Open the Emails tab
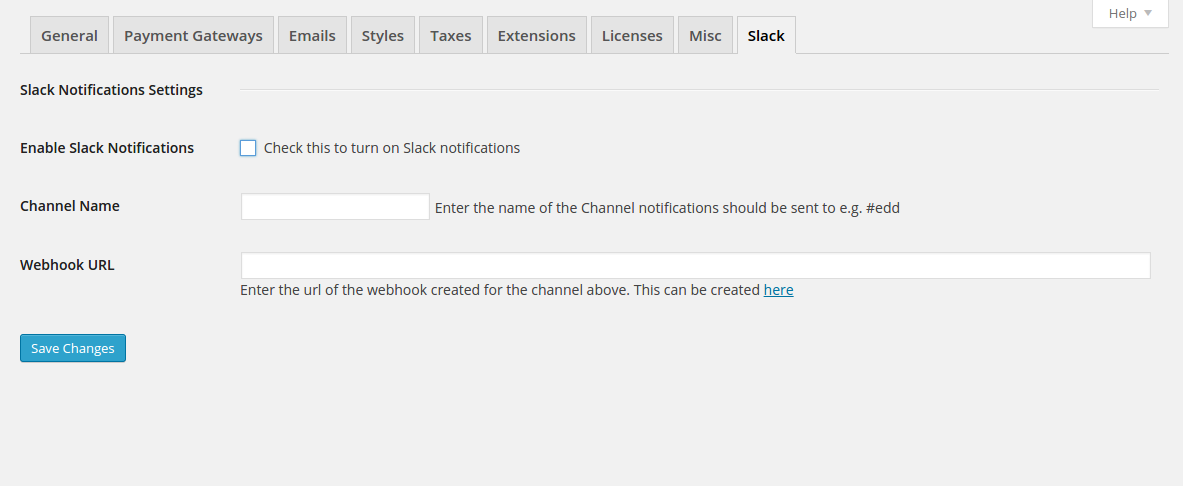 (x=312, y=35)
